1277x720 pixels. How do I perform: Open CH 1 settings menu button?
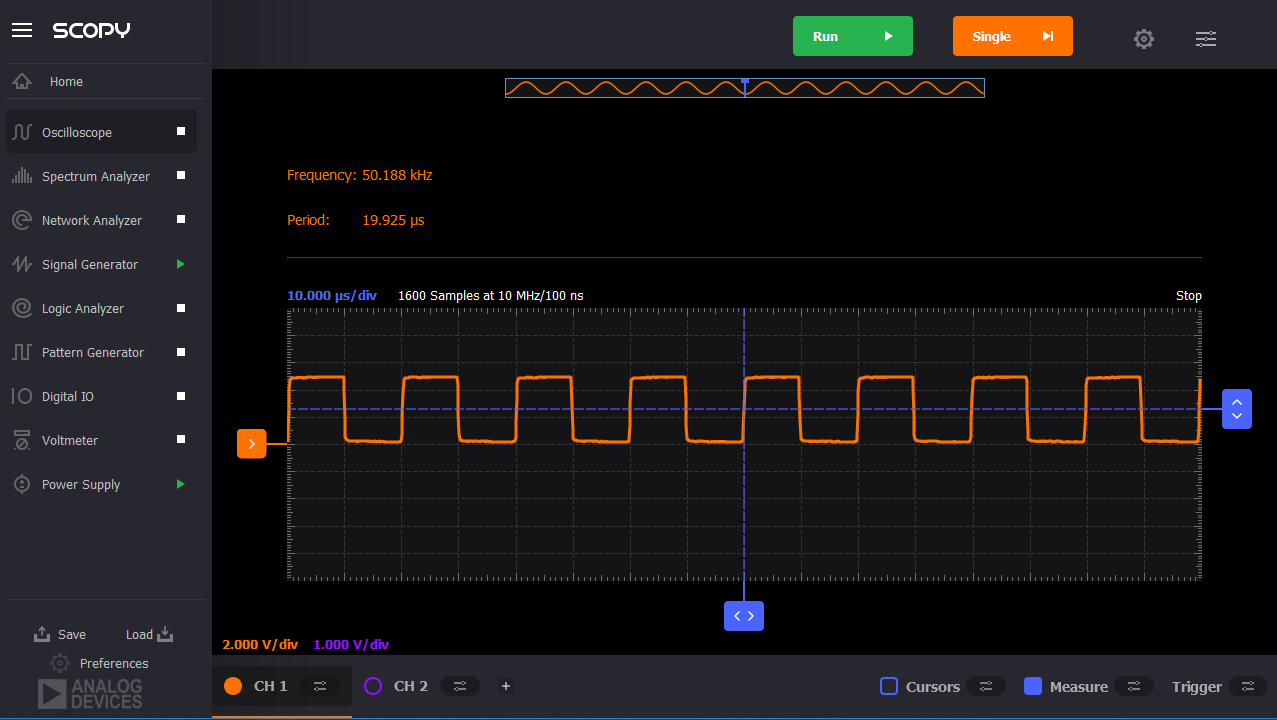(320, 686)
